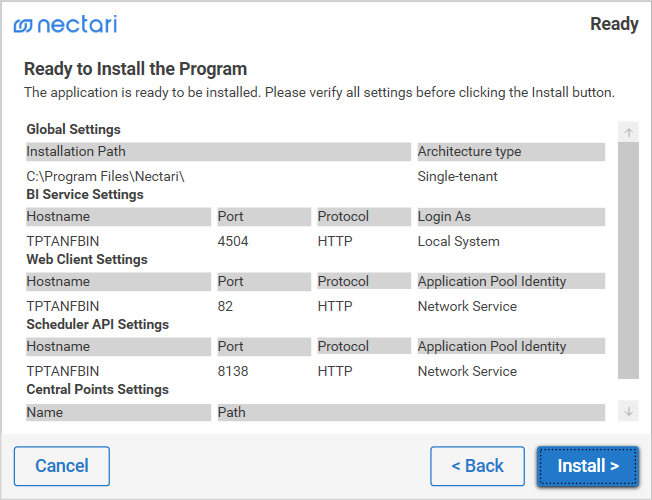Click the scroll down arrow
The height and width of the screenshot is (500, 652).
[628, 411]
